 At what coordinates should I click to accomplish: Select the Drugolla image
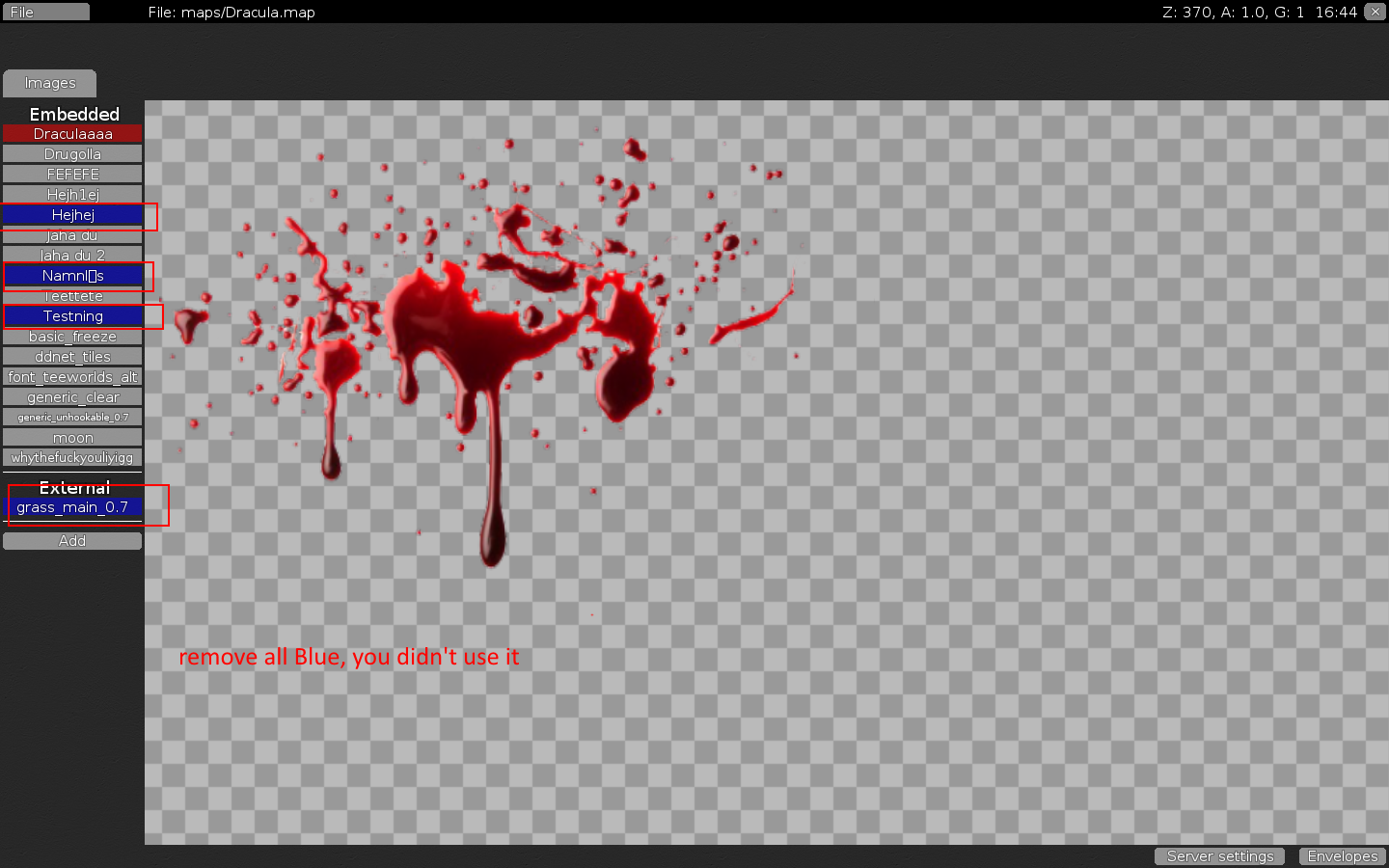(x=72, y=153)
